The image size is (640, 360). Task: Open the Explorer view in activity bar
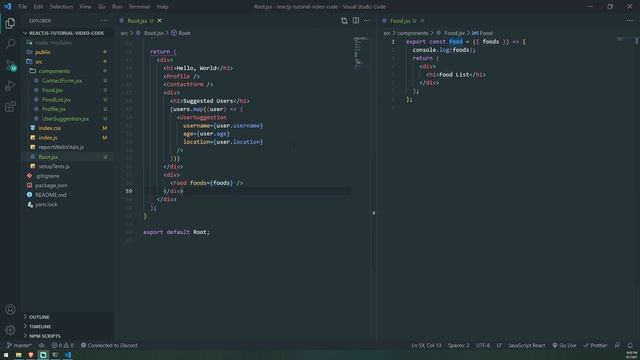click(x=10, y=23)
